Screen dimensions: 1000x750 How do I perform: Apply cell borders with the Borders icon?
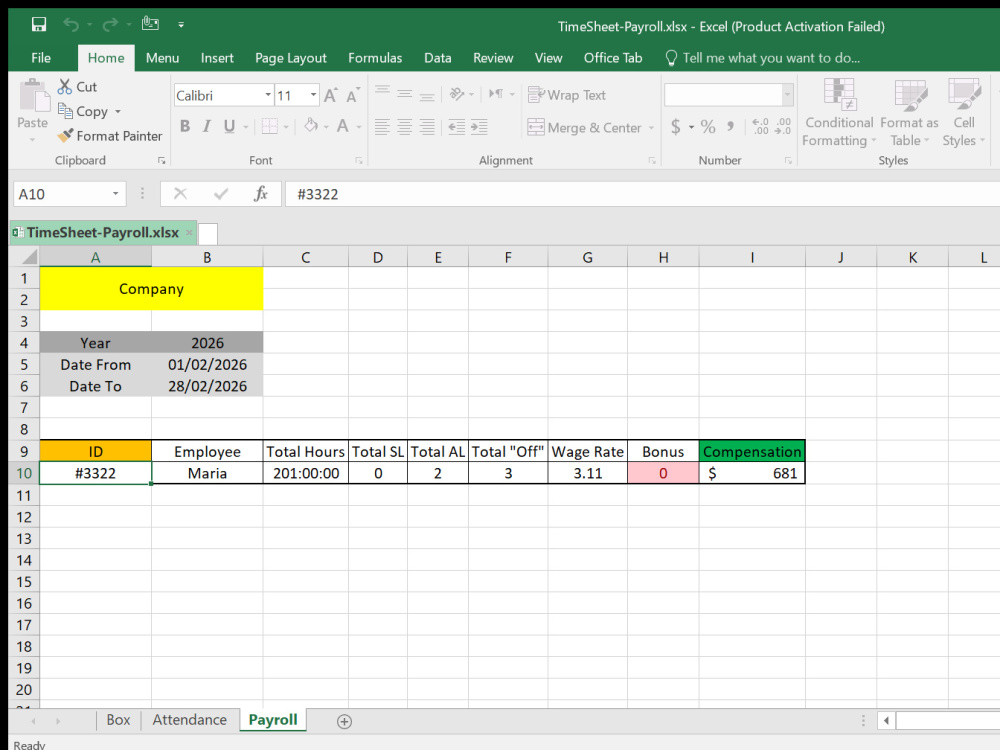(x=270, y=126)
